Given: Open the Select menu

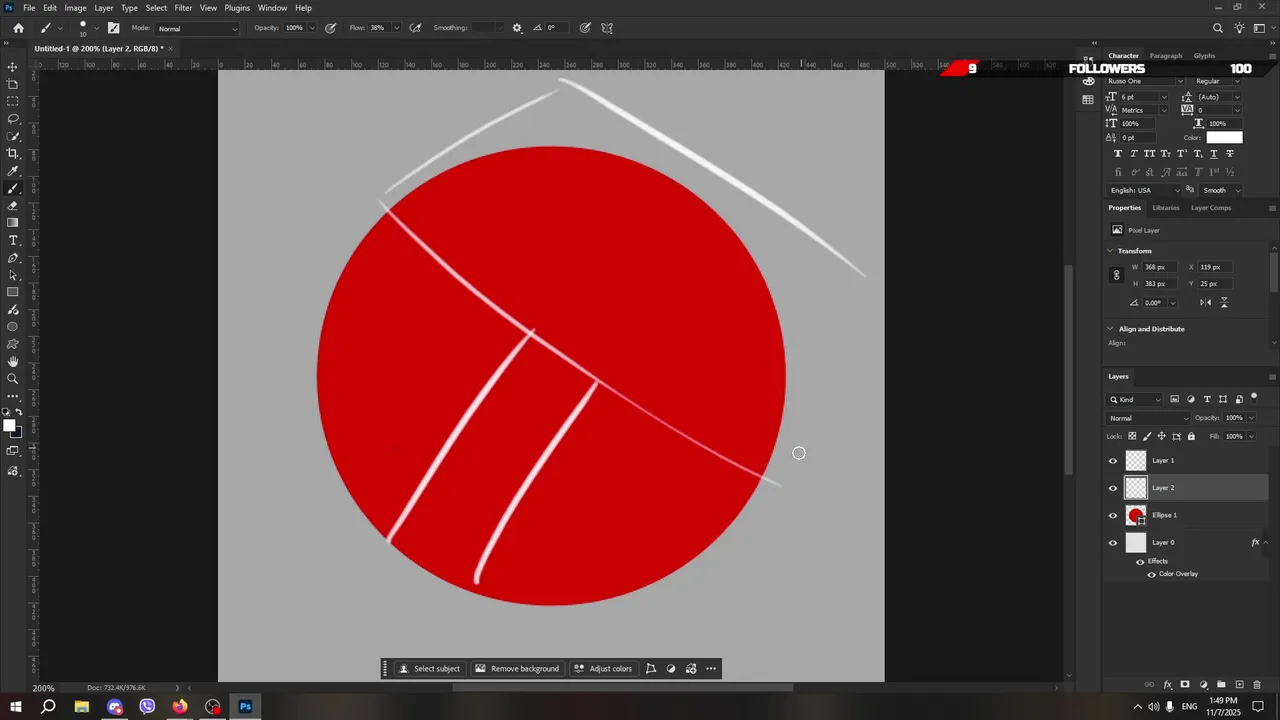Looking at the screenshot, I should (156, 8).
